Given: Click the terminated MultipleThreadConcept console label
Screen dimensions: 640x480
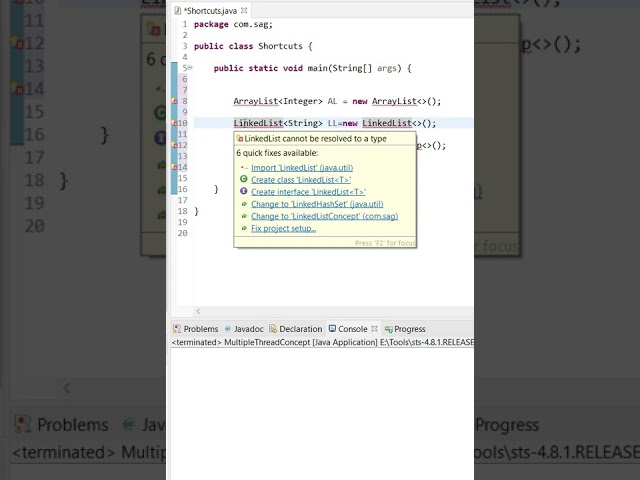Looking at the screenshot, I should click(322, 342).
